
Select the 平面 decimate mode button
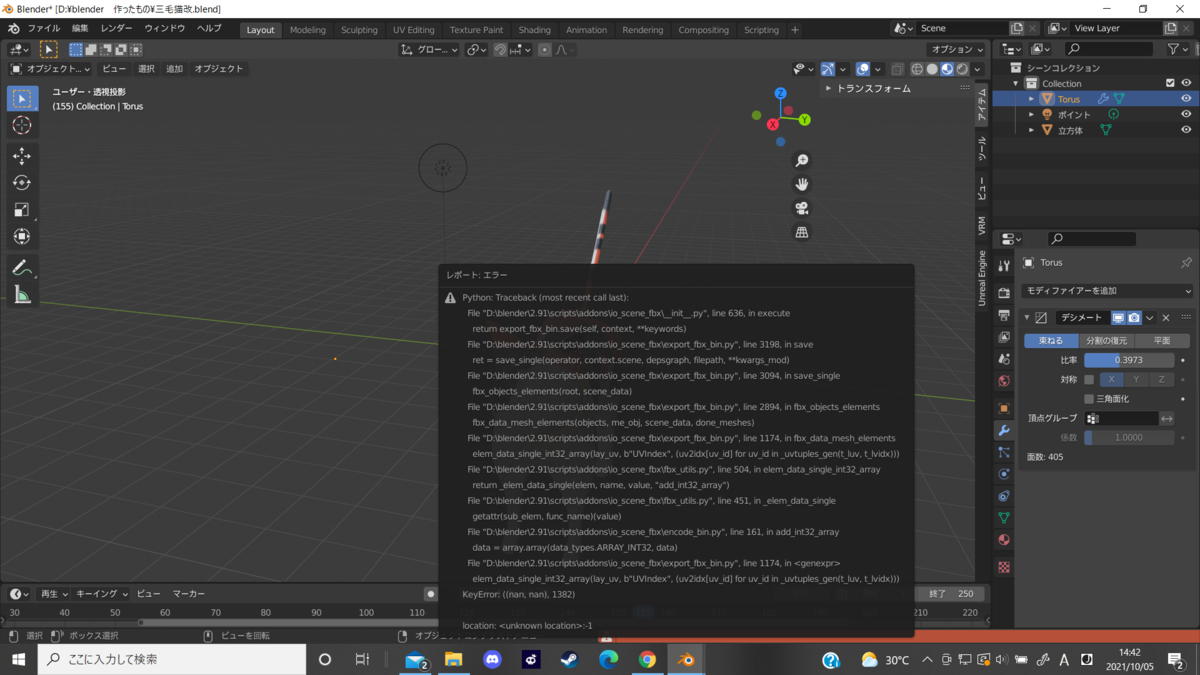pos(1162,340)
